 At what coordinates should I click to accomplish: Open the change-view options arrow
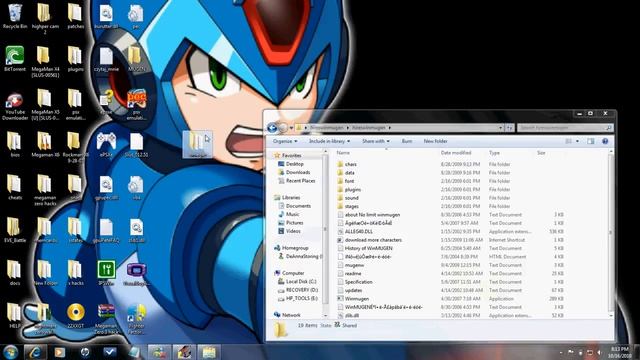pos(577,141)
